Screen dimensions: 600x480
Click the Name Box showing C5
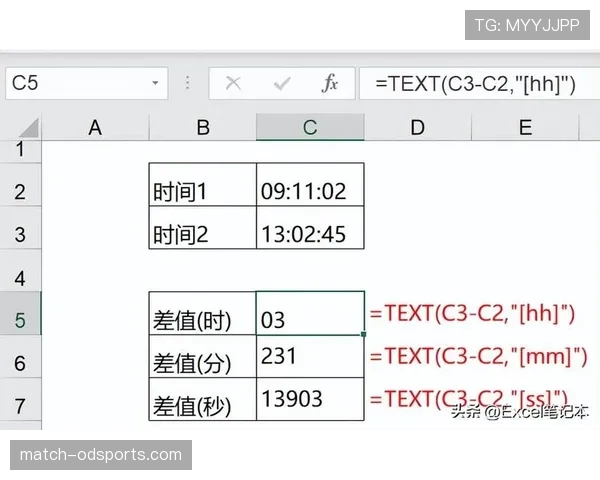click(86, 83)
